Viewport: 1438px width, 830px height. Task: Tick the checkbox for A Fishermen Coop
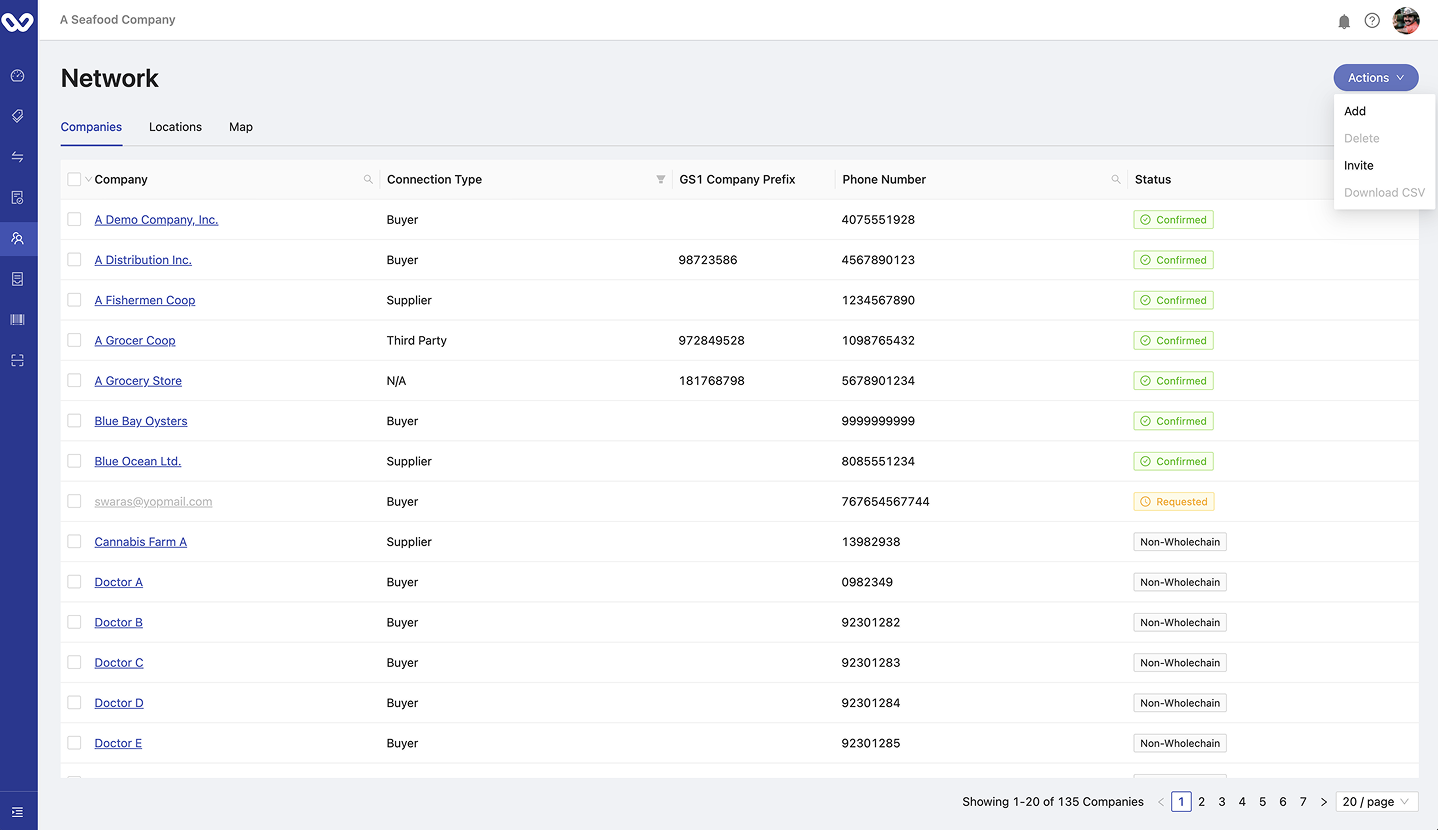pos(74,300)
